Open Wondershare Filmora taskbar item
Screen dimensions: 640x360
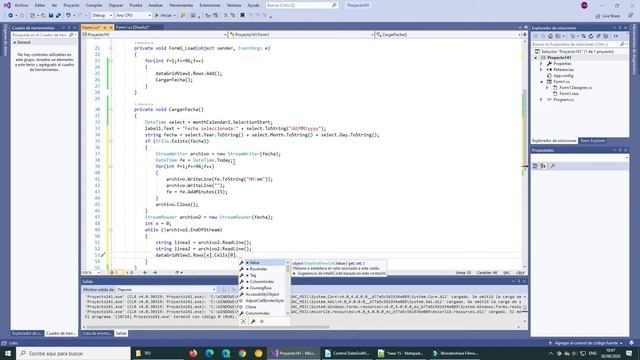[456, 353]
